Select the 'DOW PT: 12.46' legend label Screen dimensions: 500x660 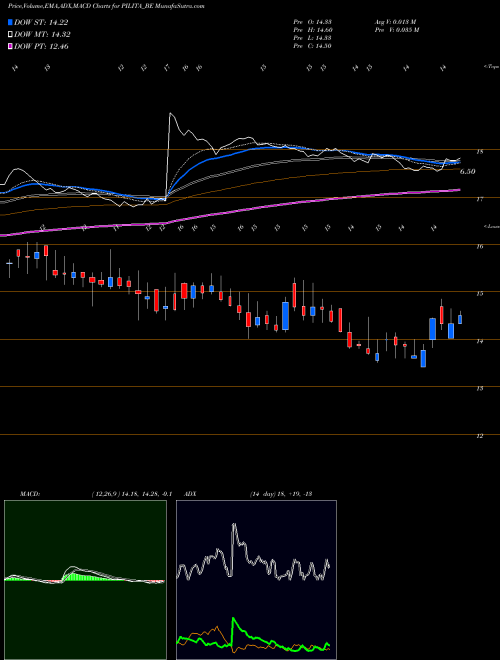point(41,46)
